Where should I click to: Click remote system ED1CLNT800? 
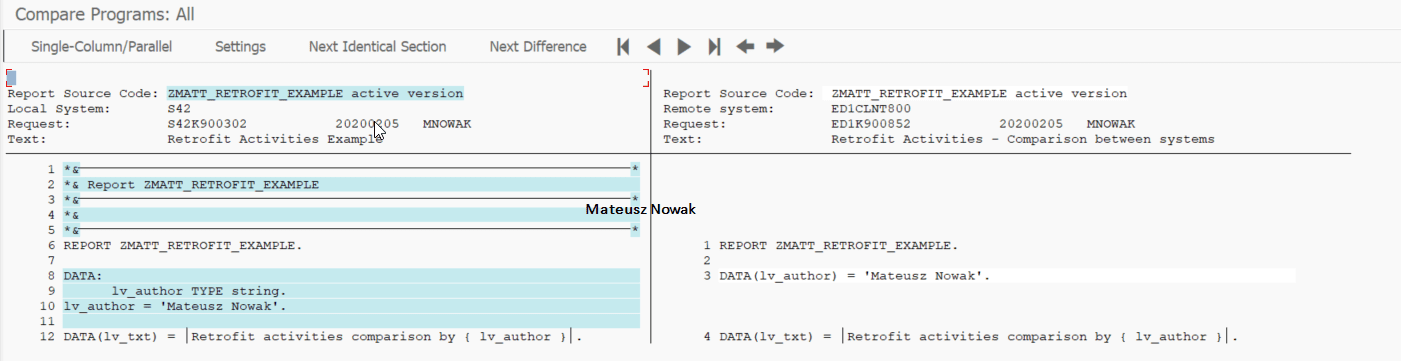(871, 109)
